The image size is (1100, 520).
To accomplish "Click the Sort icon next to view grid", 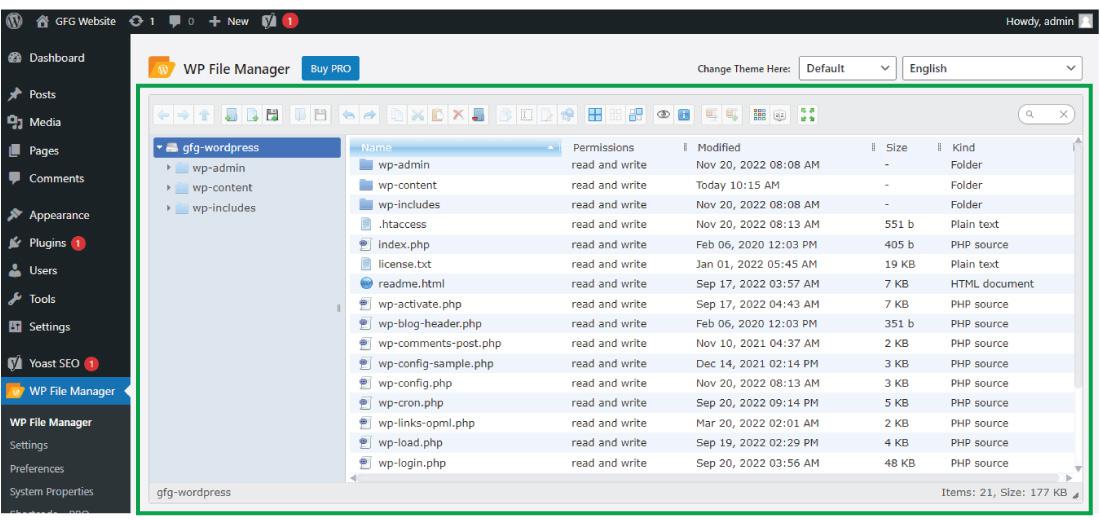I will [780, 114].
